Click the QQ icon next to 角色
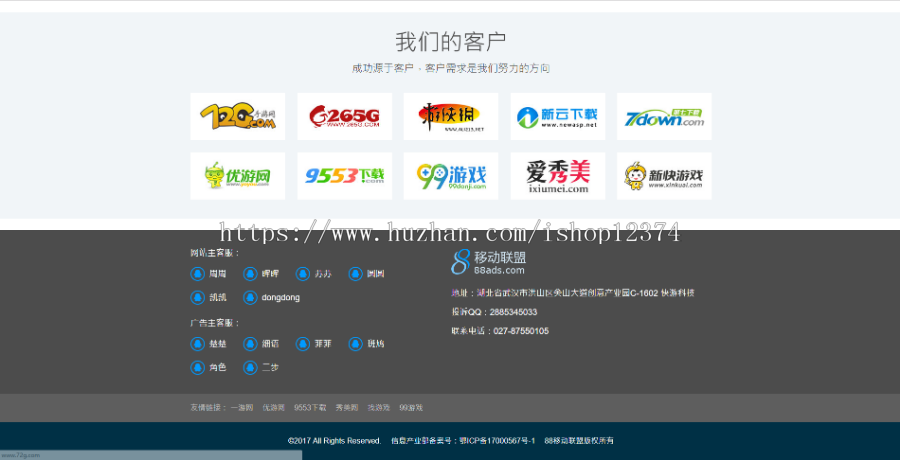Viewport: 900px width, 460px height. (x=197, y=367)
